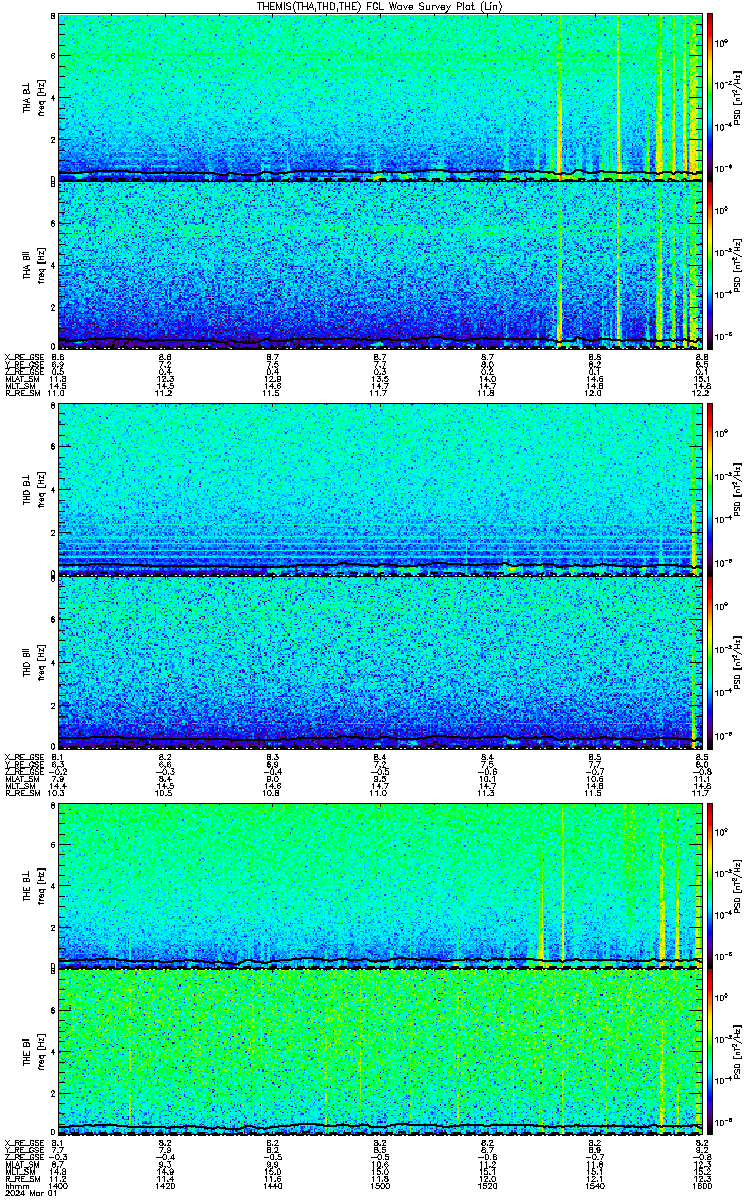The height and width of the screenshot is (1200, 750).
Task: Click the 'R_RE_SM' row label under THA panels
Action: coord(22,394)
